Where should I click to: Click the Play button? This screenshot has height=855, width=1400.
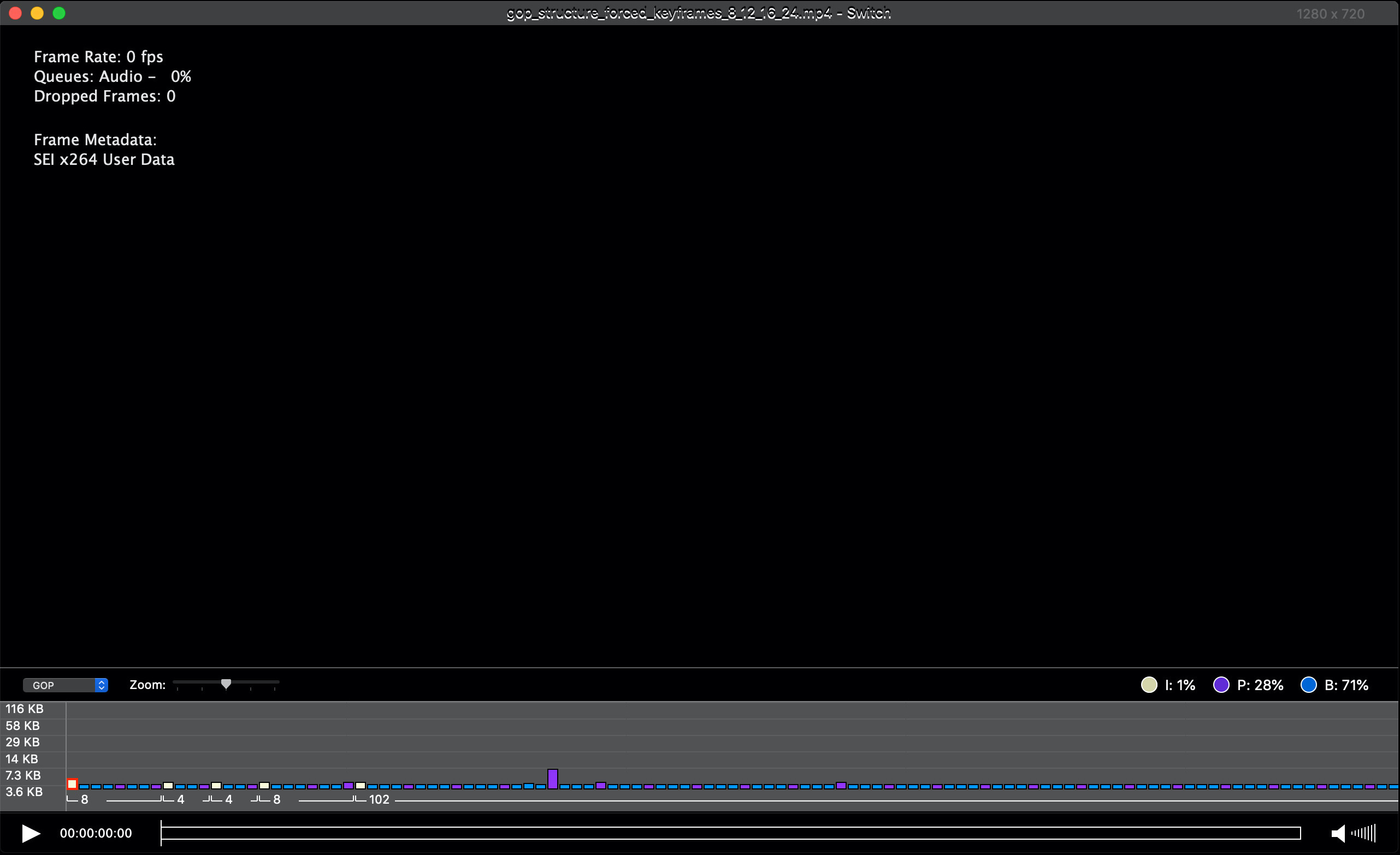31,833
